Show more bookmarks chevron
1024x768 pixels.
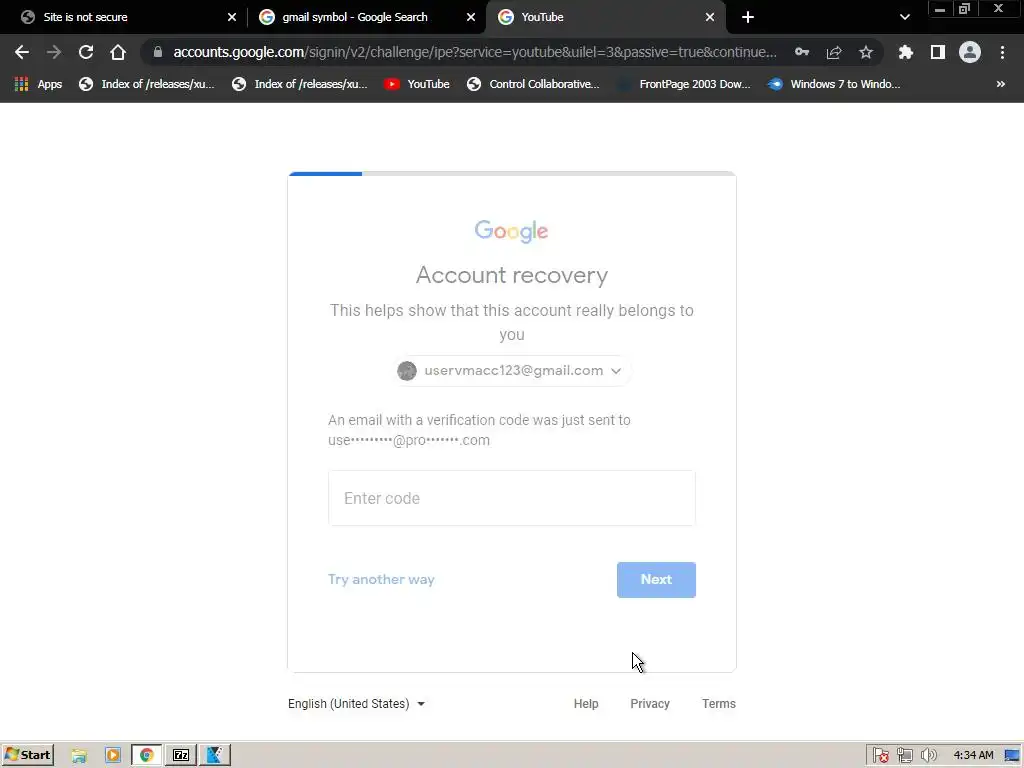point(1000,84)
